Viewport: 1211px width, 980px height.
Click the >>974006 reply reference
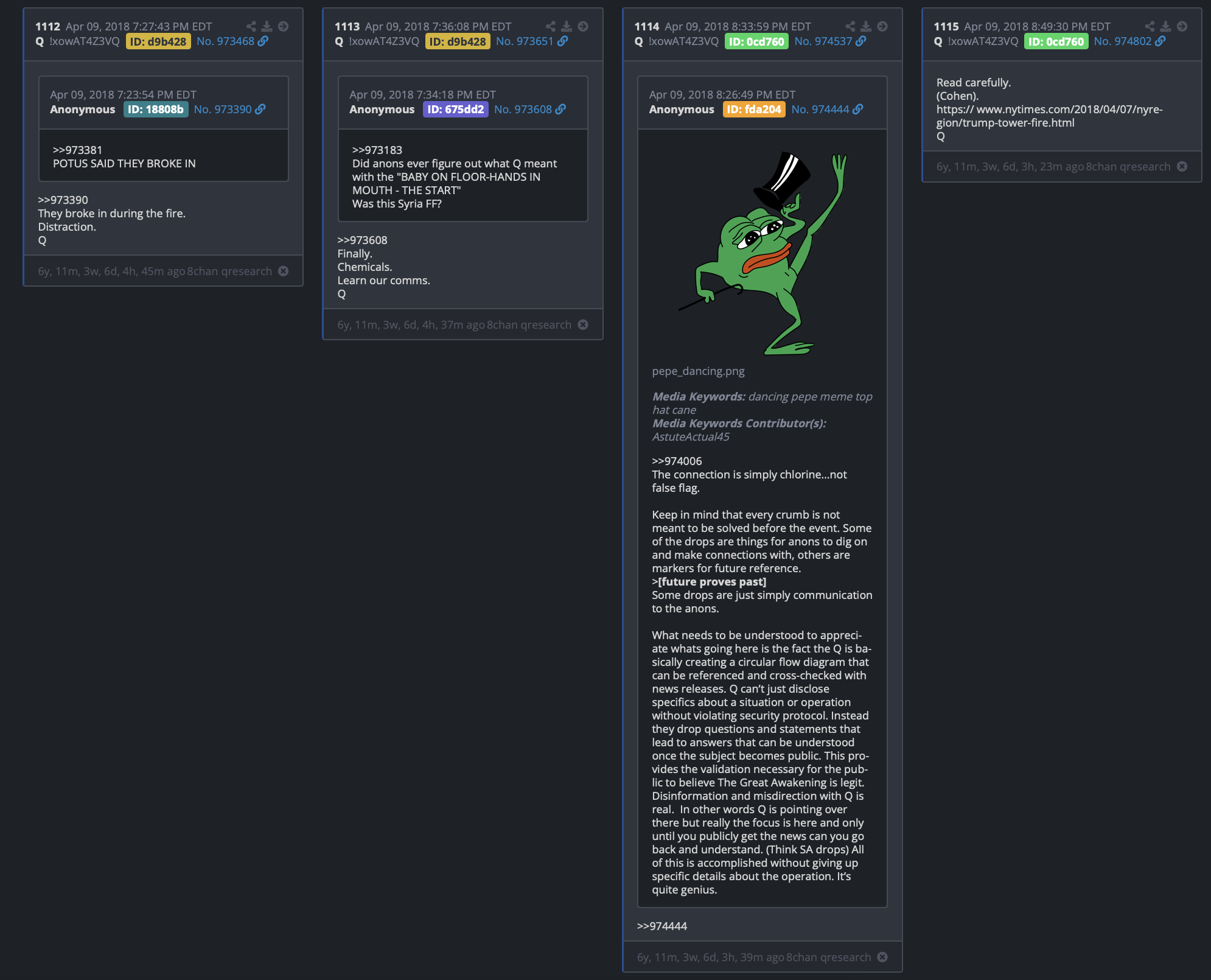tap(677, 461)
